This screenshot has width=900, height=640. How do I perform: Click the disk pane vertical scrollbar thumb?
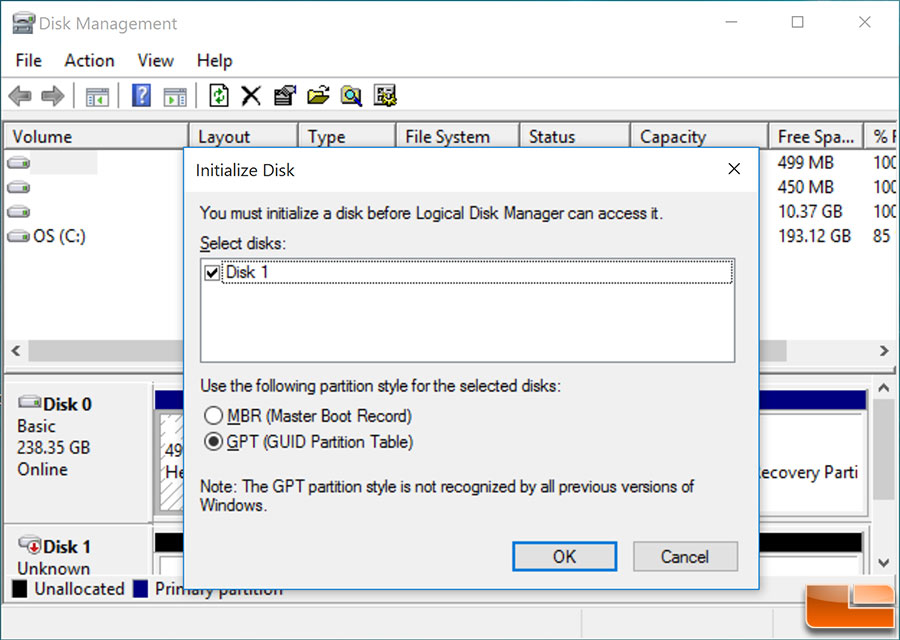click(884, 449)
